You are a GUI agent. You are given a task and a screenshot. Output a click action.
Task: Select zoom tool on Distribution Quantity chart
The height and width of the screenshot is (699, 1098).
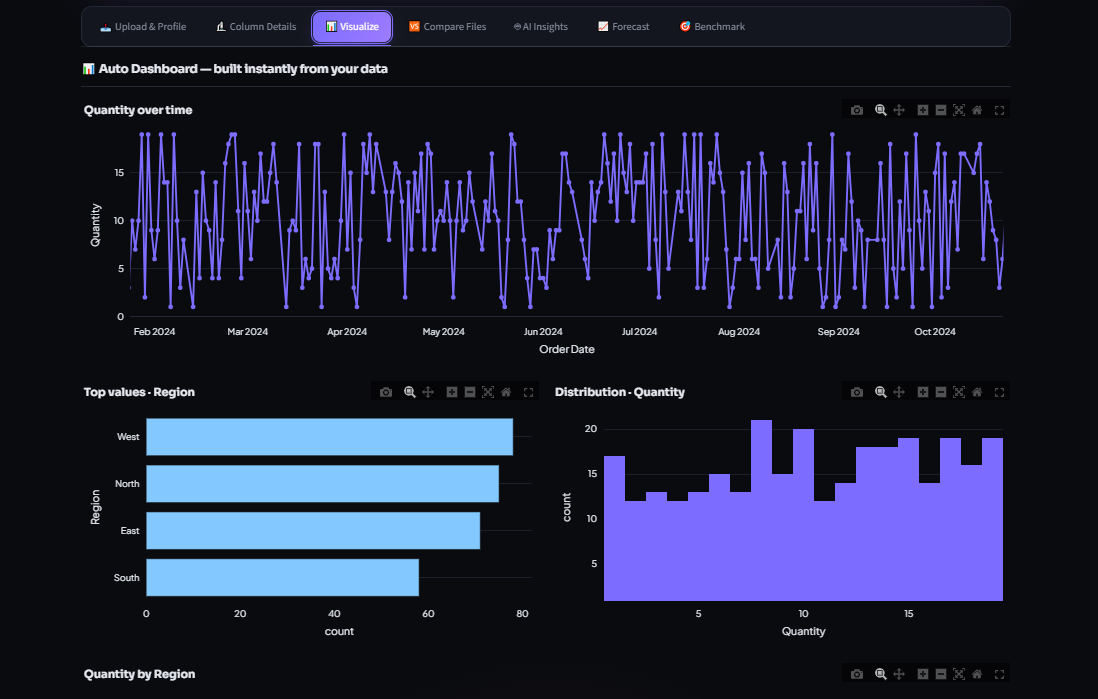tap(881, 392)
